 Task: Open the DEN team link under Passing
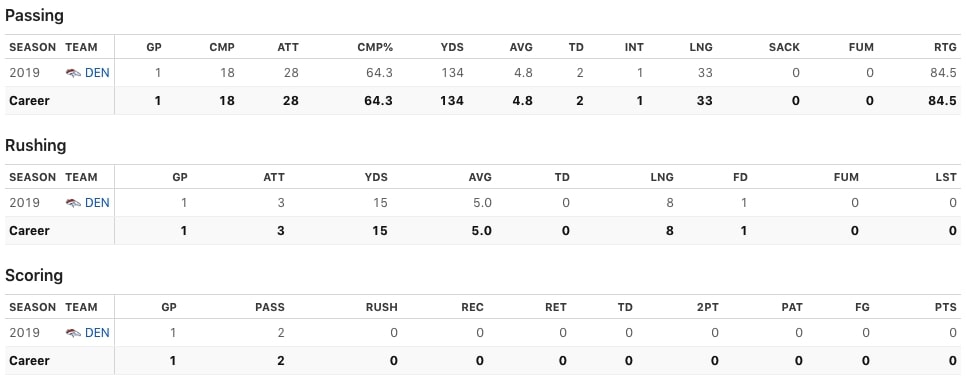click(x=97, y=73)
